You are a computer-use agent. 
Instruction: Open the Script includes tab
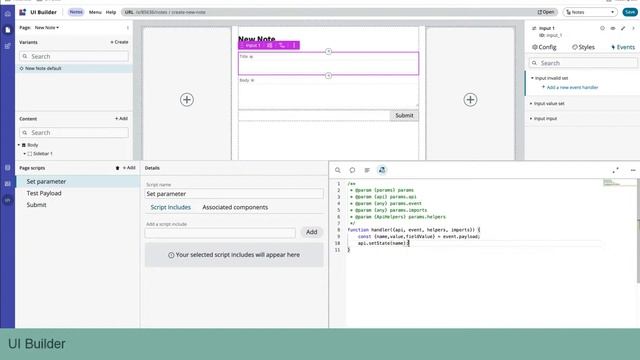click(x=171, y=207)
